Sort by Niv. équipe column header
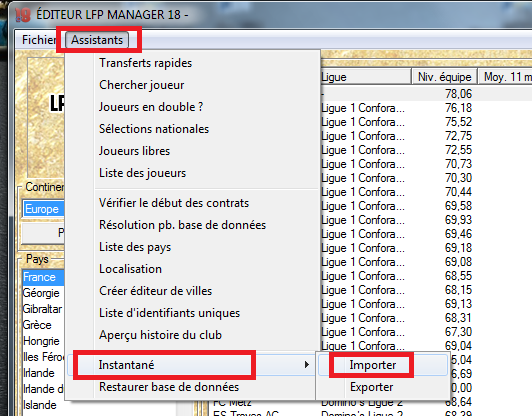The width and height of the screenshot is (532, 416). click(x=444, y=77)
